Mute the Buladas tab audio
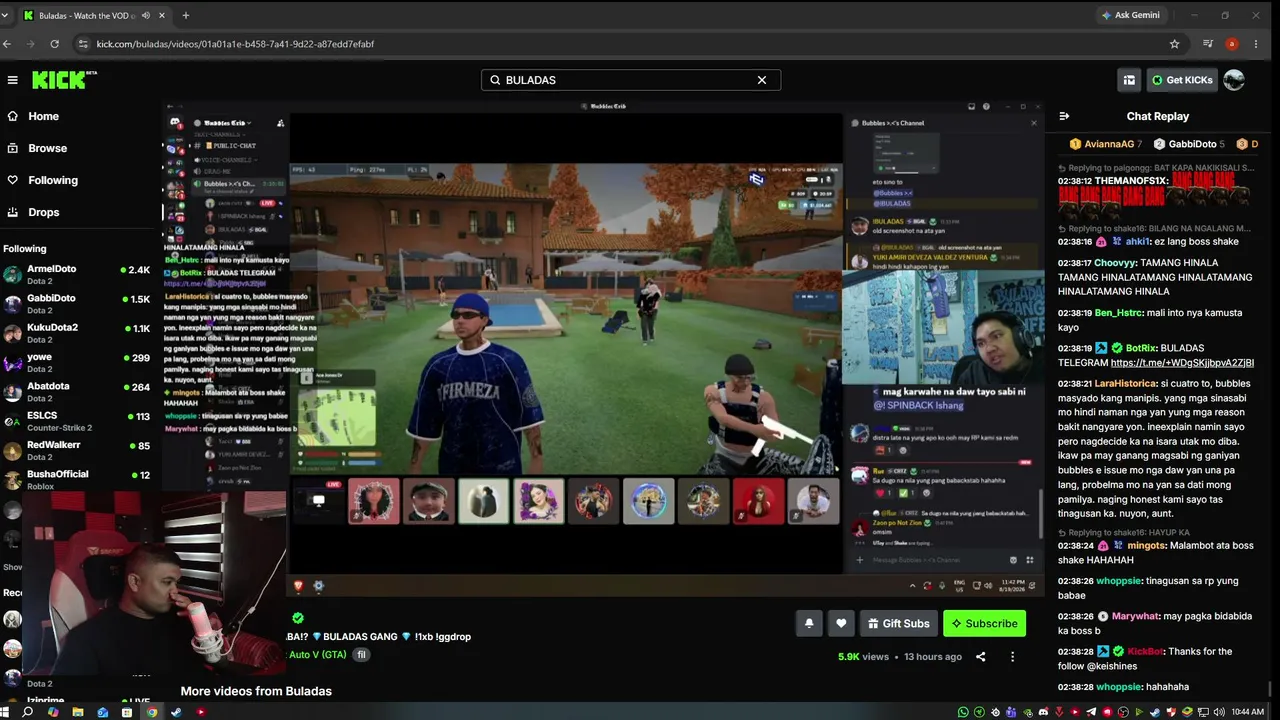Viewport: 1280px width, 720px height. coord(146,15)
